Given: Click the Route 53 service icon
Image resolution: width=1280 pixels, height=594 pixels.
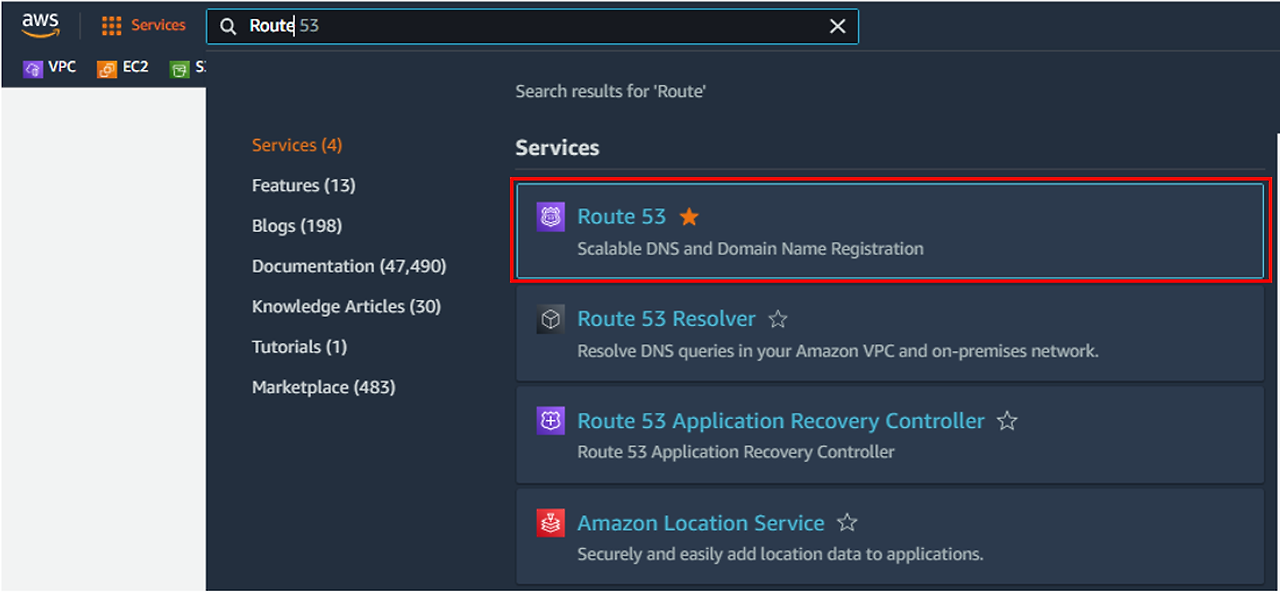Looking at the screenshot, I should (550, 217).
